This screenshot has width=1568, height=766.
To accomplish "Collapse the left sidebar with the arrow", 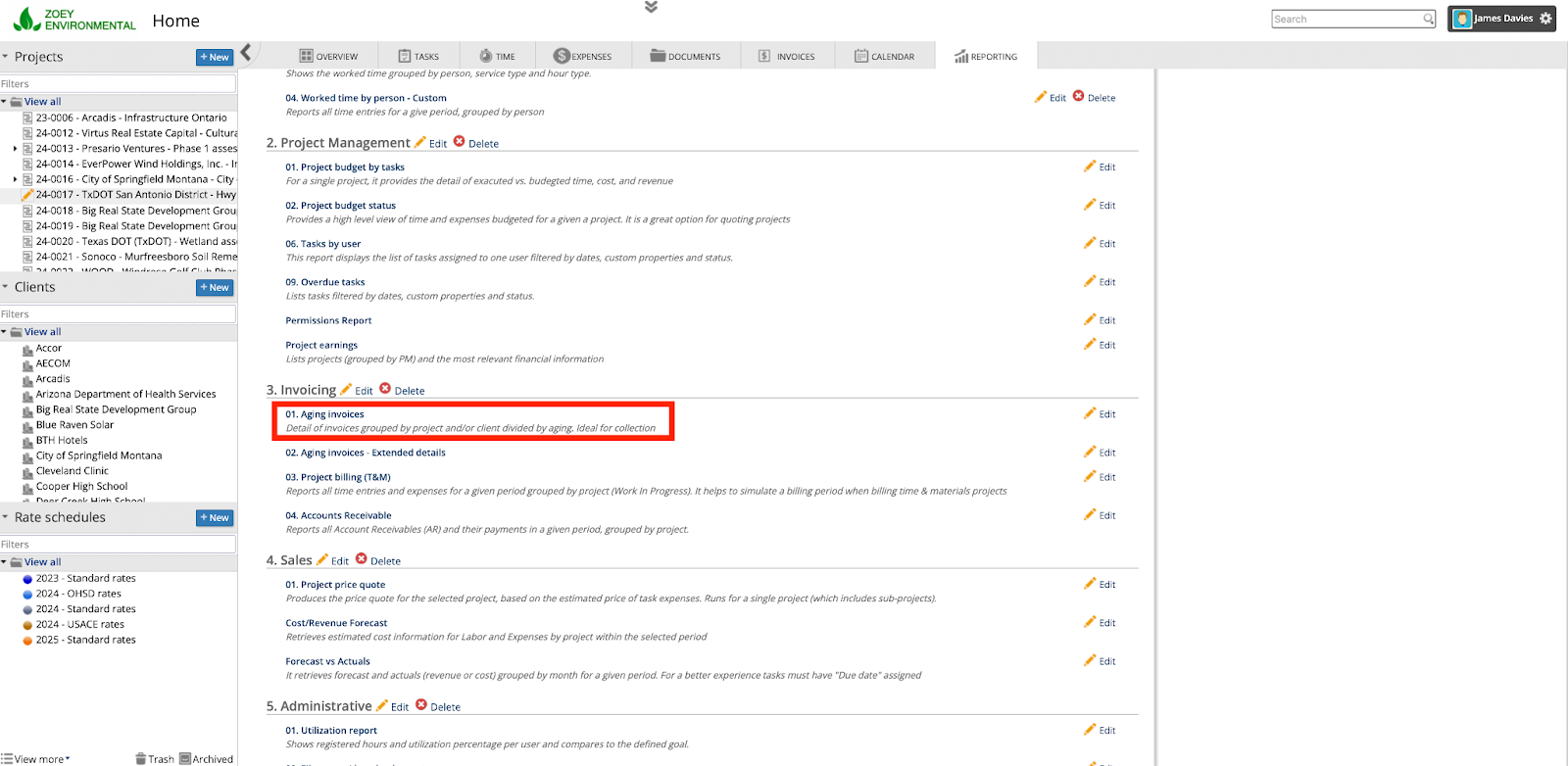I will [x=246, y=53].
